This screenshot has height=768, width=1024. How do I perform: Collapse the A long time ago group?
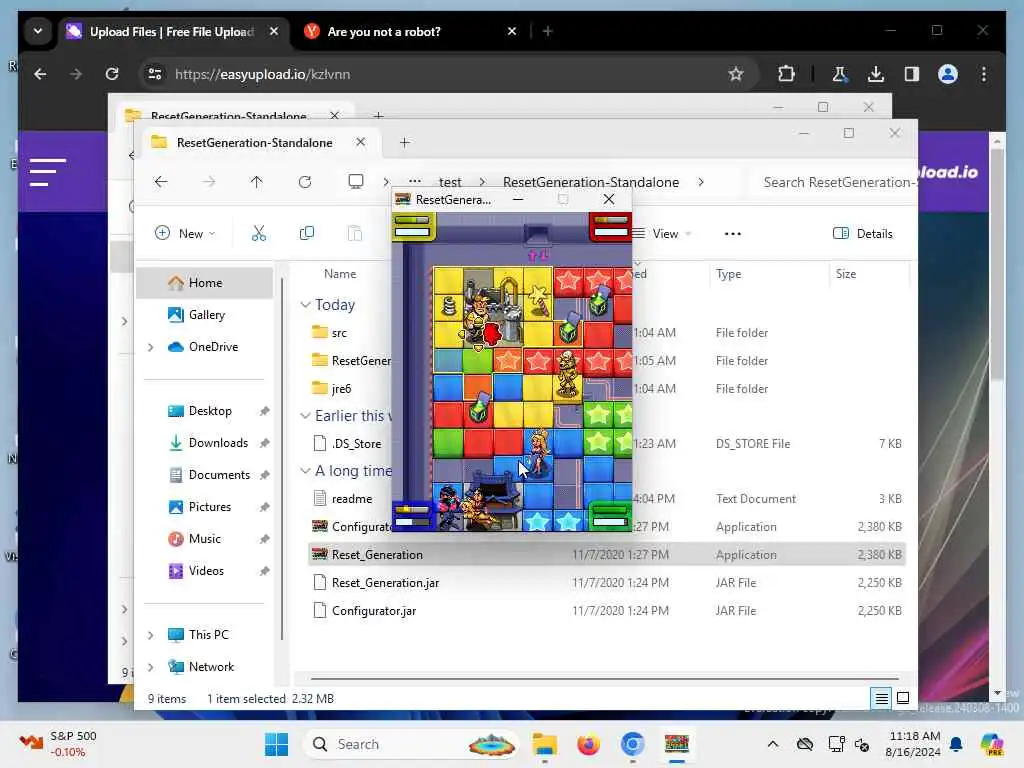pos(305,471)
